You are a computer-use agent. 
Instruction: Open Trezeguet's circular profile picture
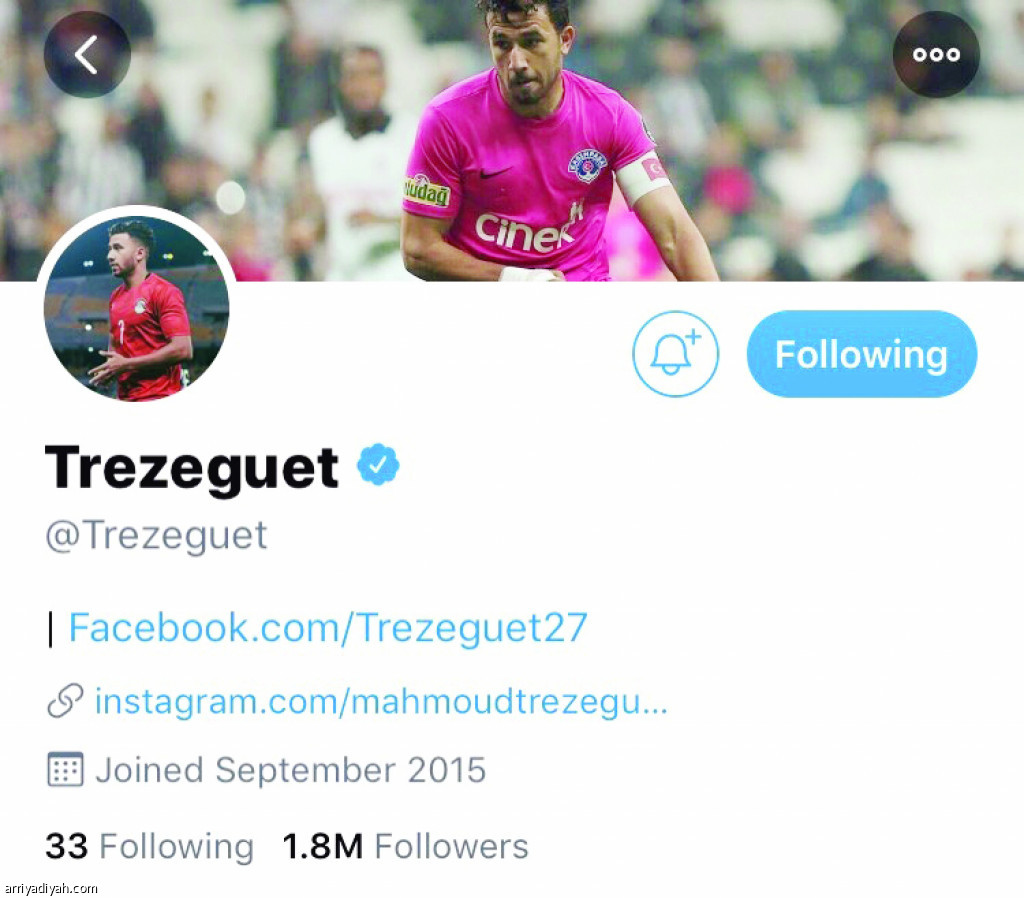pyautogui.click(x=136, y=306)
